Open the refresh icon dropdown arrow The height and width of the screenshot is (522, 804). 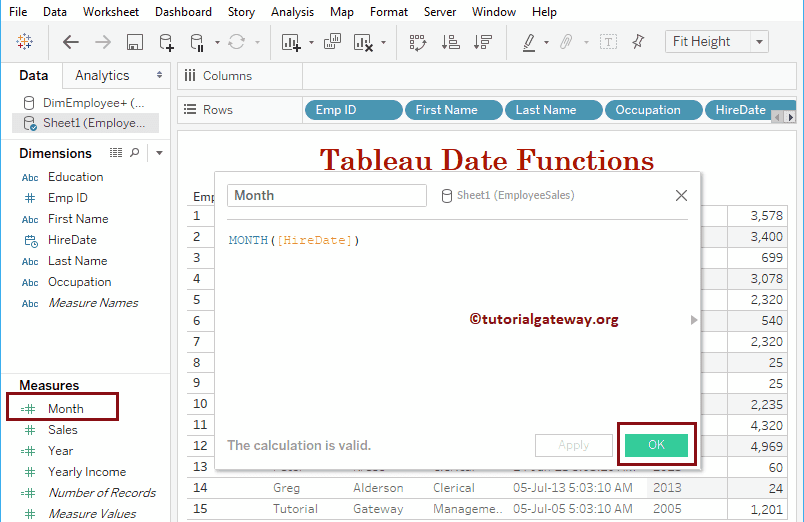pyautogui.click(x=257, y=43)
